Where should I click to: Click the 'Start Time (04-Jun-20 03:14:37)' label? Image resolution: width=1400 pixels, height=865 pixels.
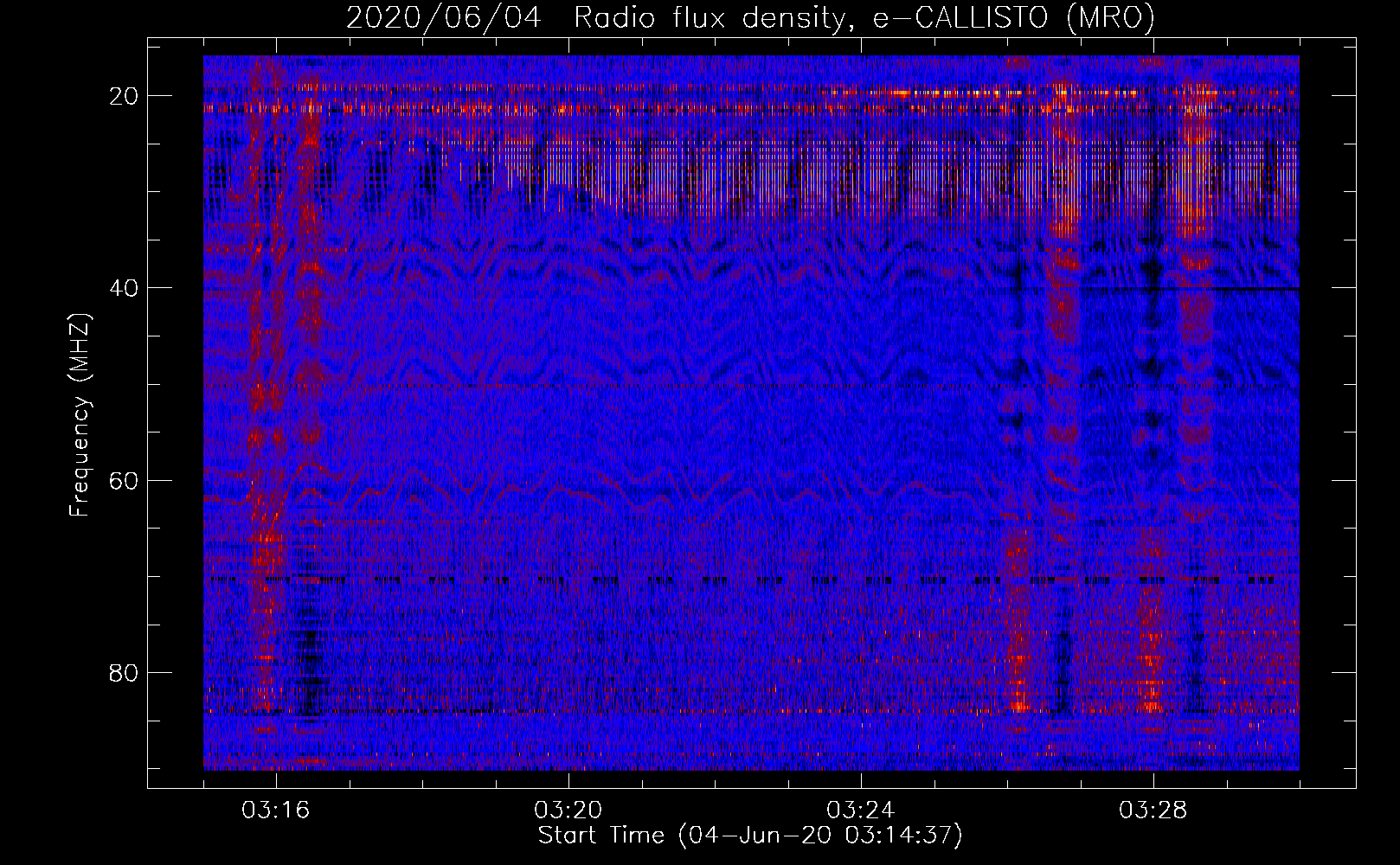pyautogui.click(x=750, y=836)
